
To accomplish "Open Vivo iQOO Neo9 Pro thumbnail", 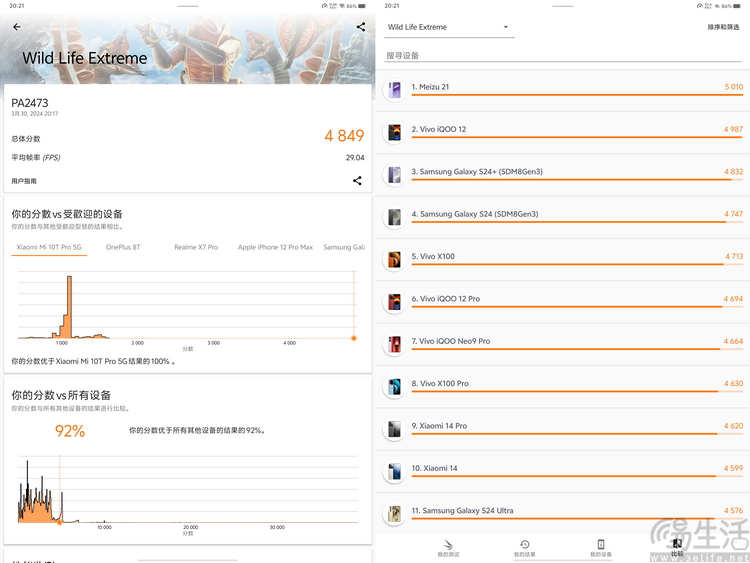I will [x=394, y=344].
